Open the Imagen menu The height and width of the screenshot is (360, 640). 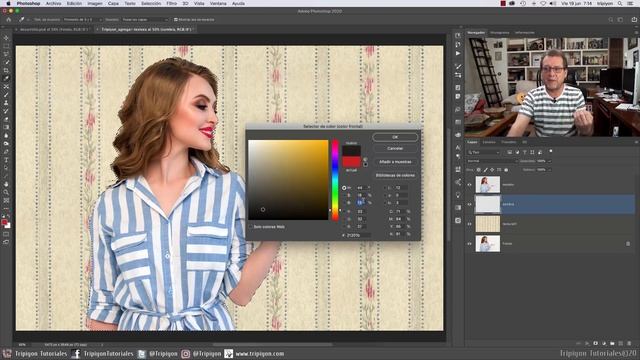click(95, 3)
